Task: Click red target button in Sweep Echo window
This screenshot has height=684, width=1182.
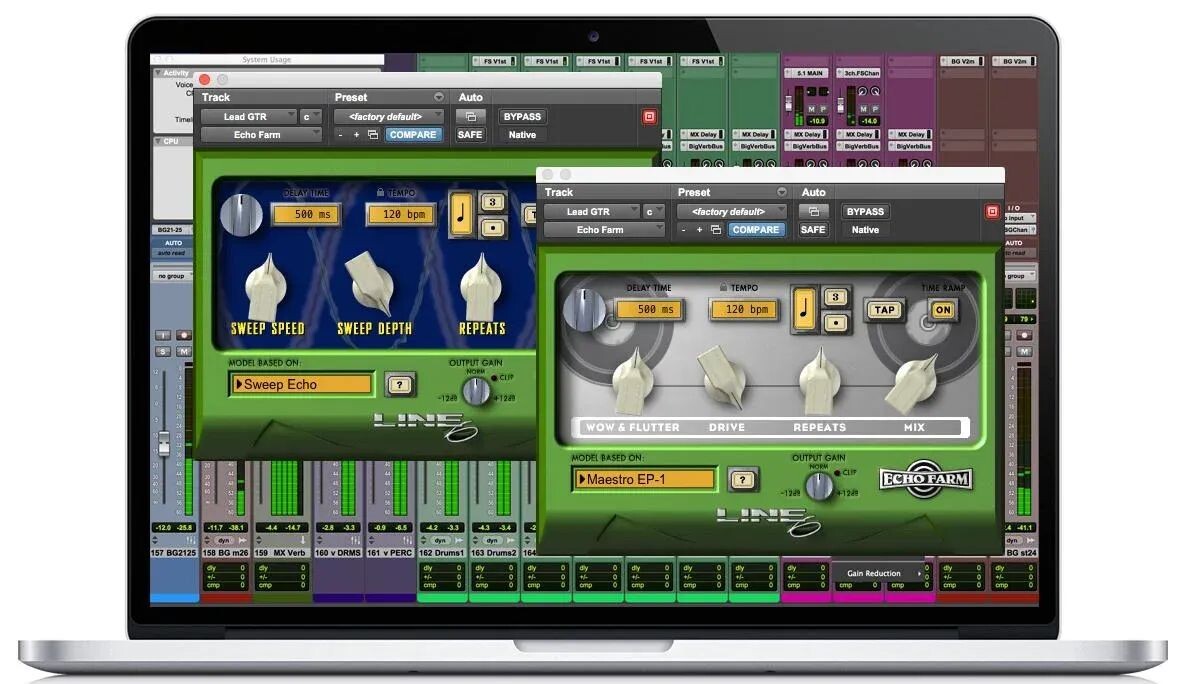Action: 649,117
